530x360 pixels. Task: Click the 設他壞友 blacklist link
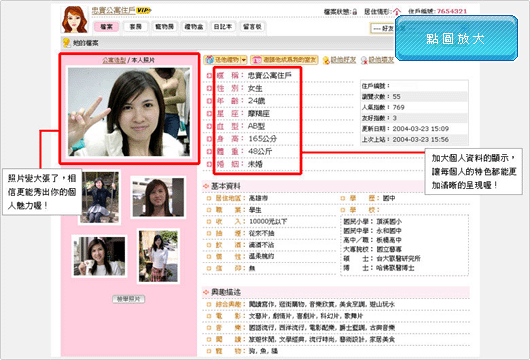point(381,60)
